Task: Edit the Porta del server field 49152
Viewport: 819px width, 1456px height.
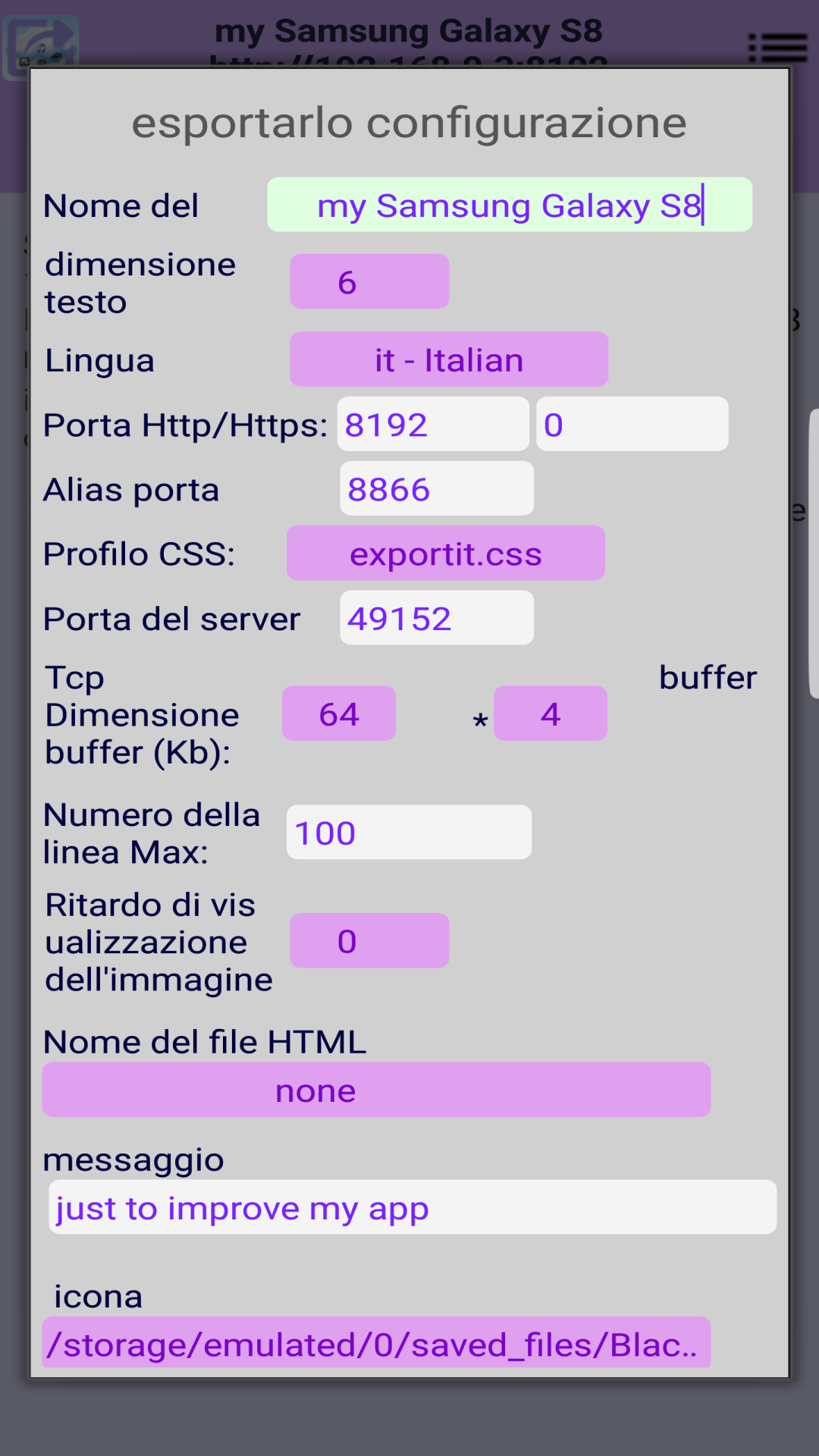Action: (437, 618)
